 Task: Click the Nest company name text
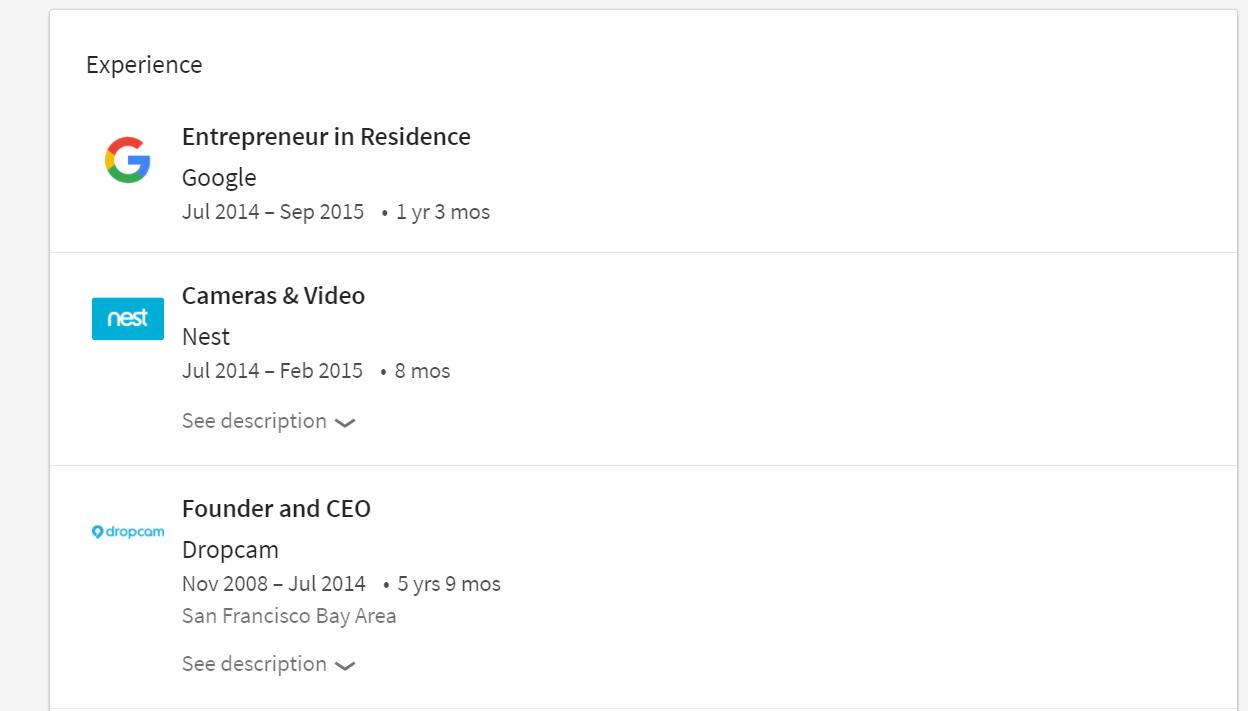pos(206,337)
